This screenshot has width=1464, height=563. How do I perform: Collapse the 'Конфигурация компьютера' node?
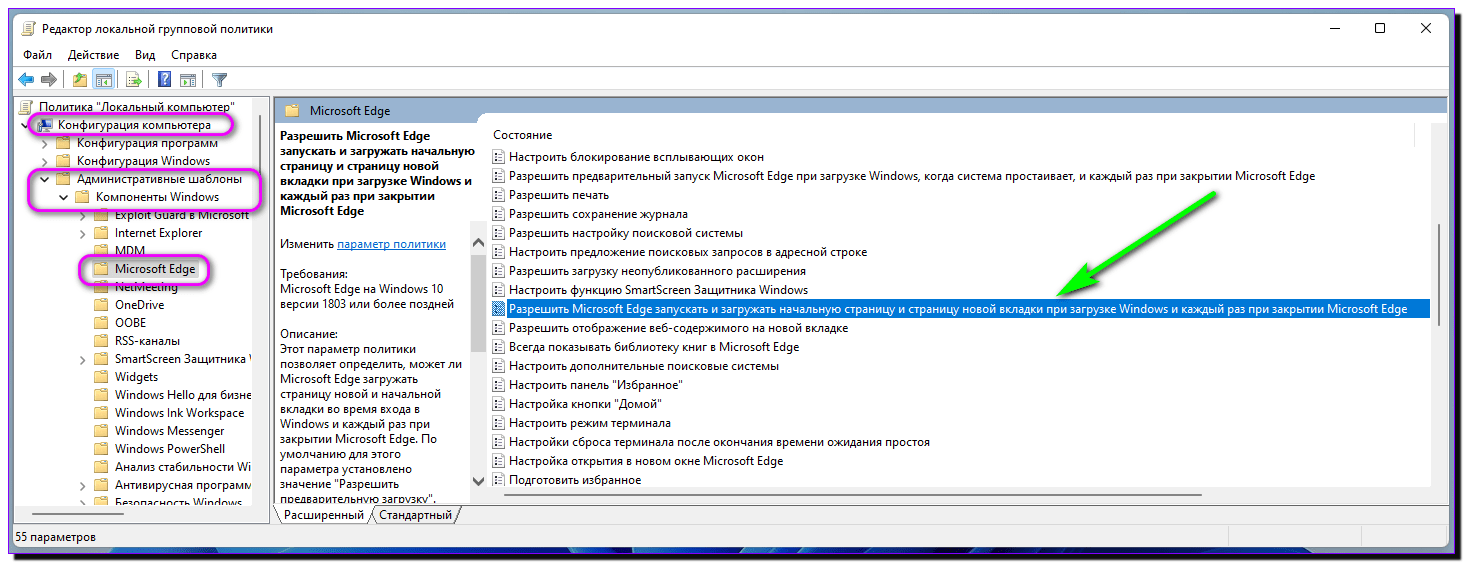25,125
